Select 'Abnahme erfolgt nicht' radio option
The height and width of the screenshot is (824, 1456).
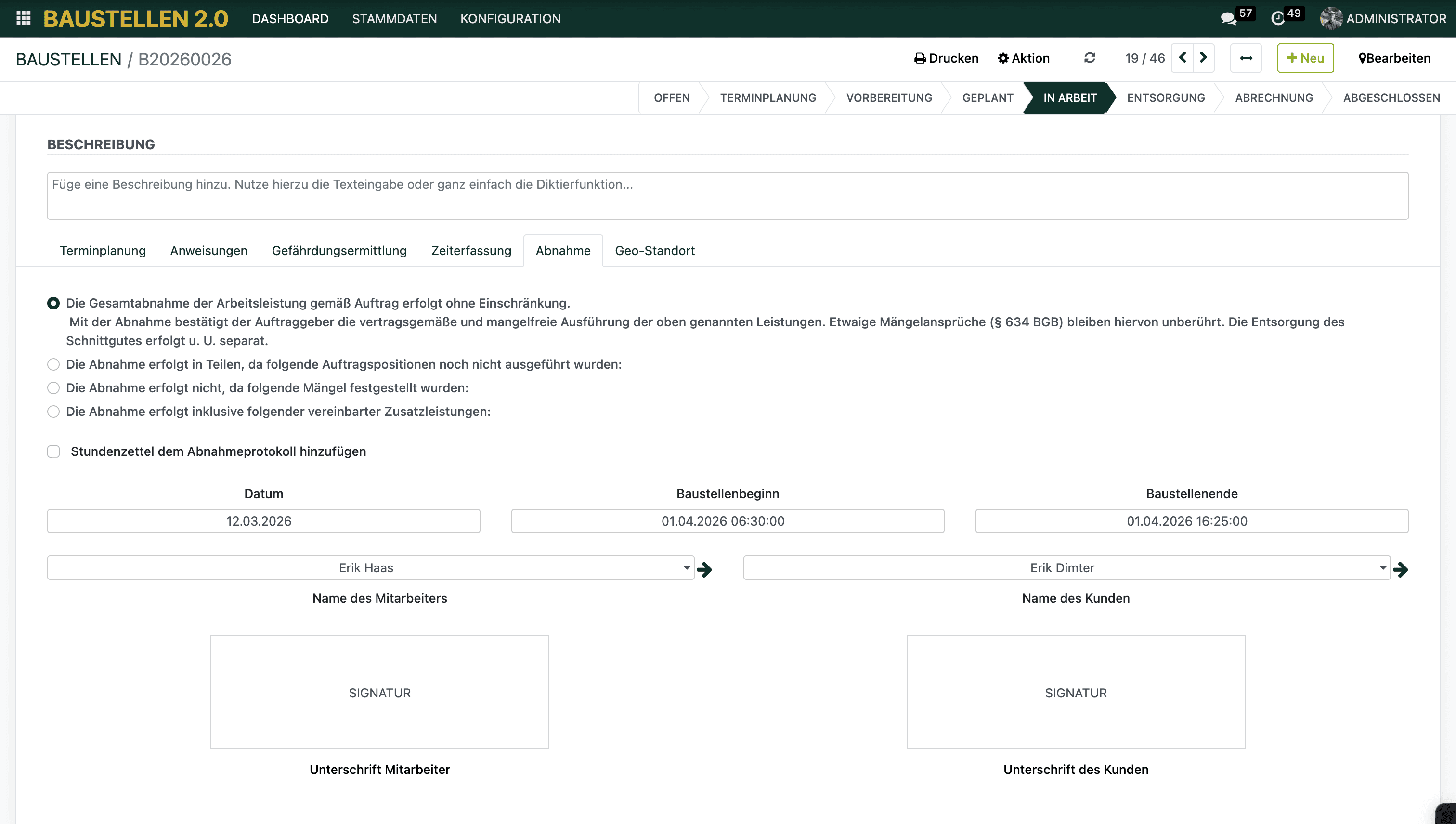click(53, 388)
